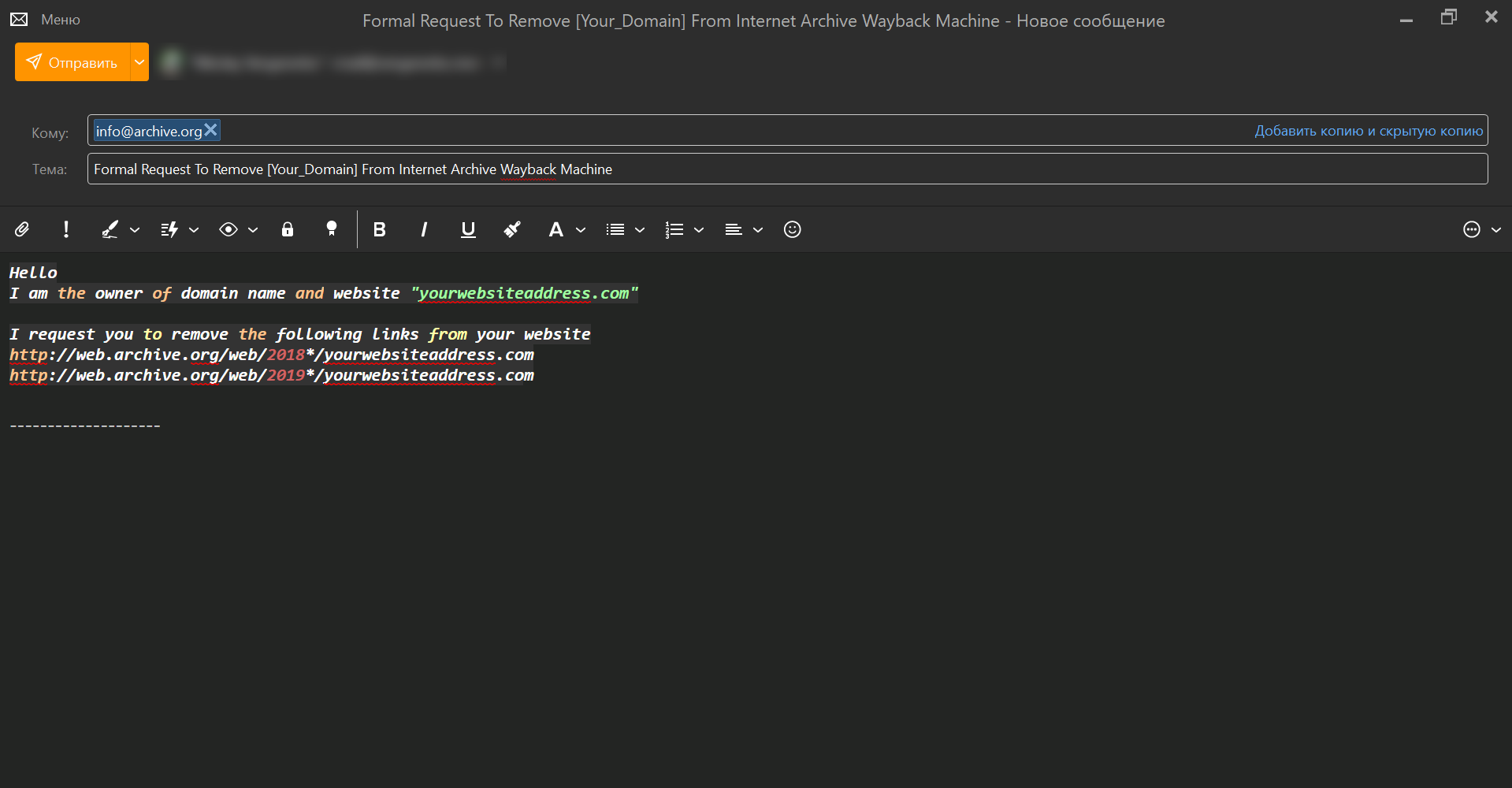Expand the text alignment dropdown arrow
The height and width of the screenshot is (788, 1512).
758,230
